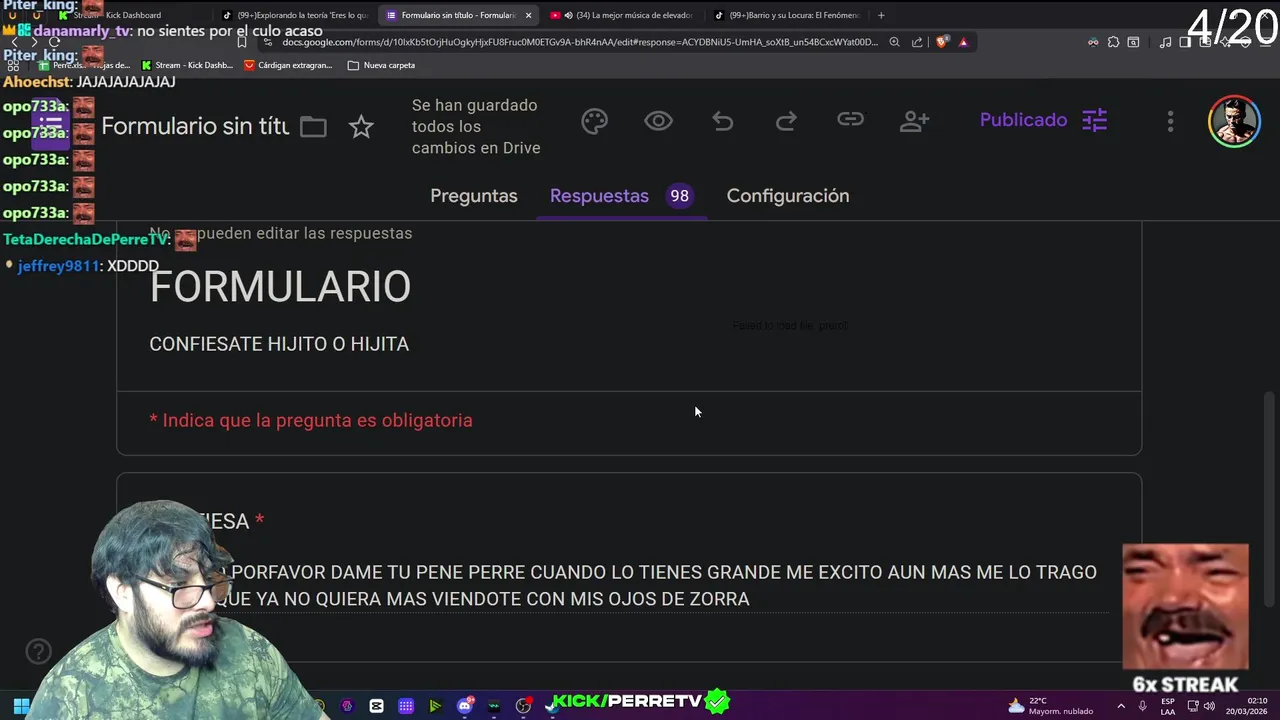1280x720 pixels.
Task: Open the weather 22°C Mayorm. nublado widget
Action: coord(1050,706)
